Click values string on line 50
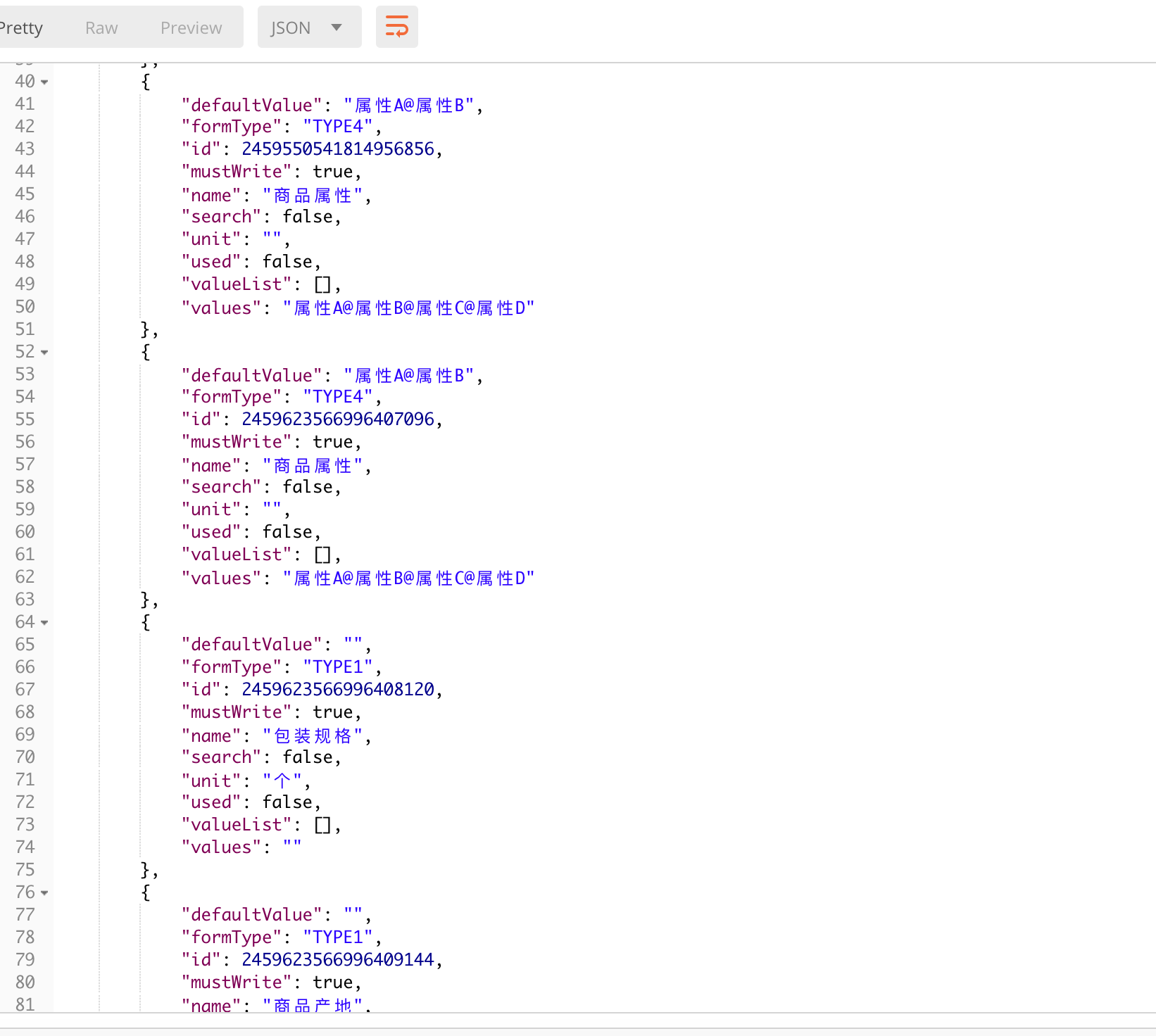The width and height of the screenshot is (1156, 1036). [409, 308]
